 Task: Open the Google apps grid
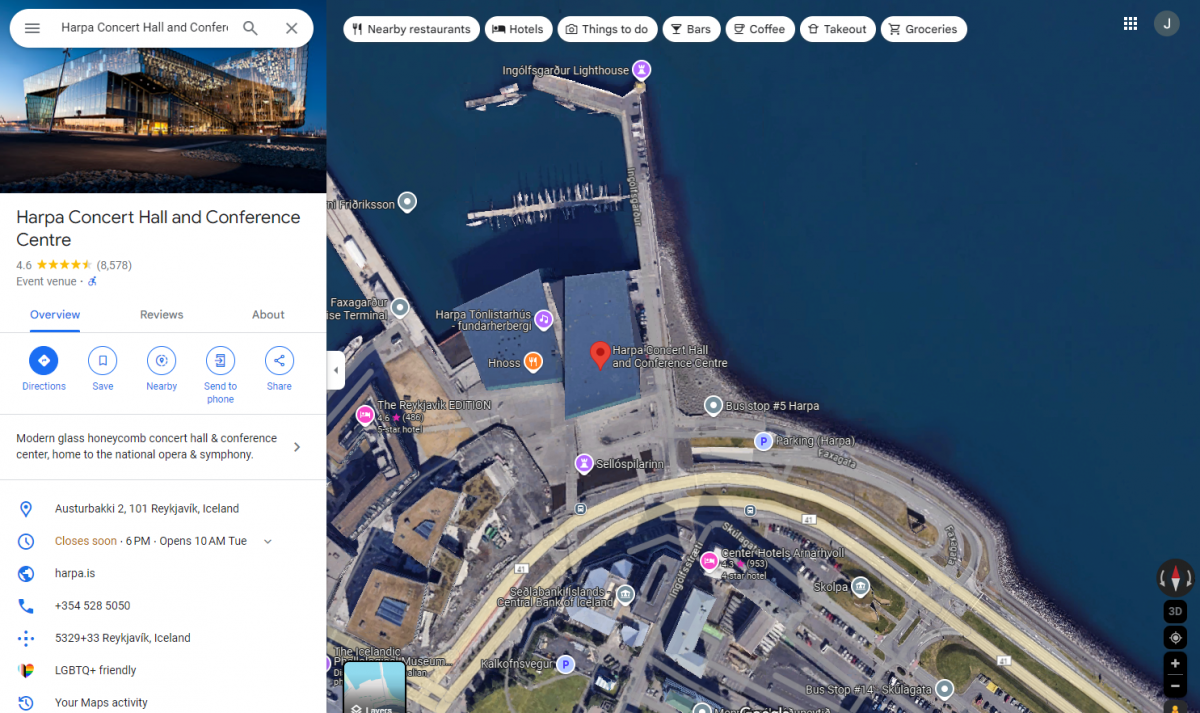click(x=1130, y=24)
